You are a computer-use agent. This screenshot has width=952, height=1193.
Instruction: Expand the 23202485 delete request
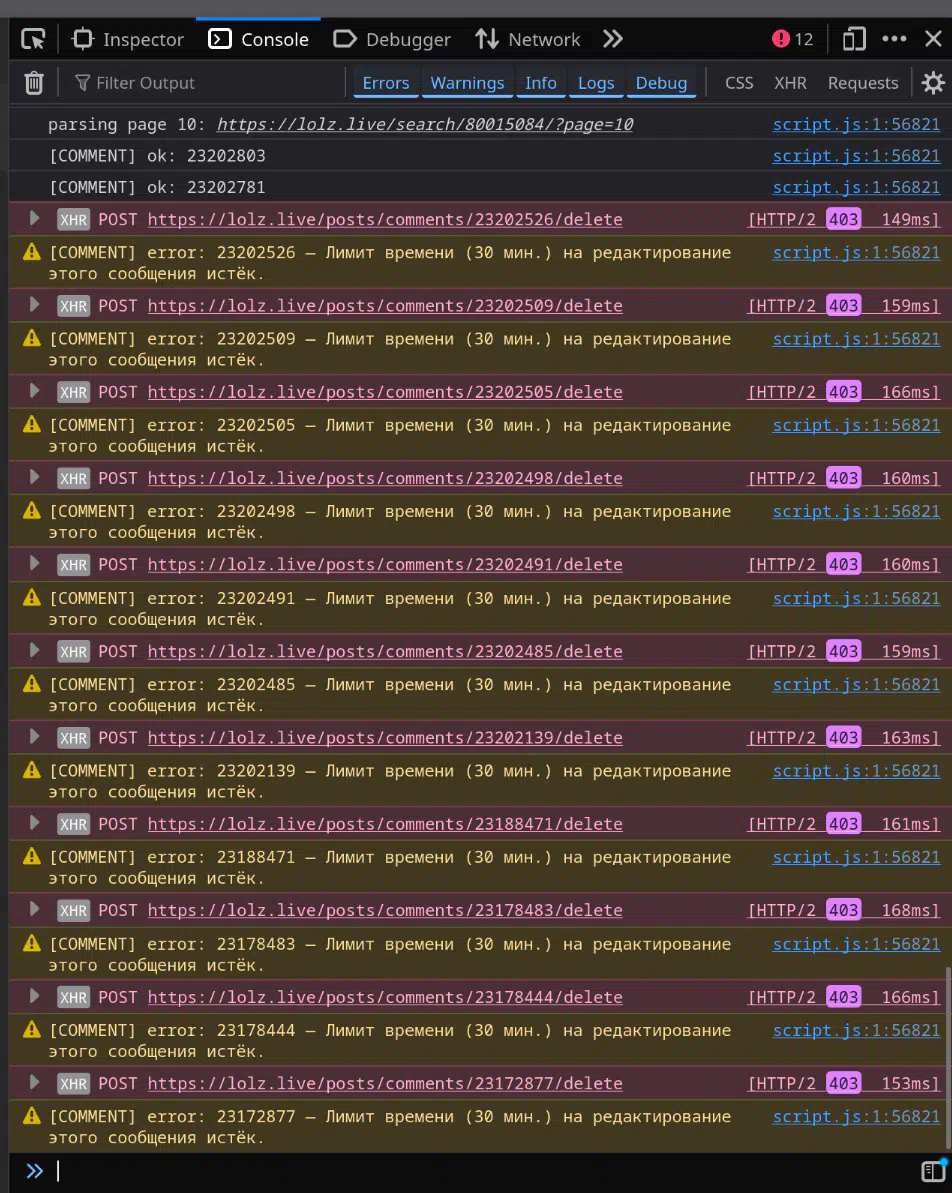pyautogui.click(x=34, y=651)
